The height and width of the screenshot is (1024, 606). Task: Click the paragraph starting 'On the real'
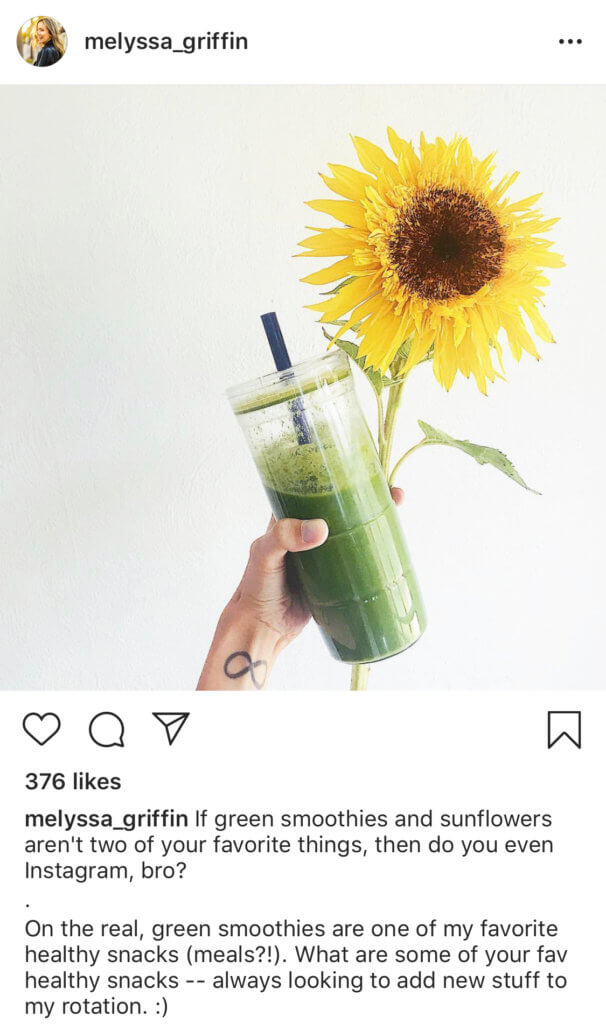pyautogui.click(x=296, y=968)
